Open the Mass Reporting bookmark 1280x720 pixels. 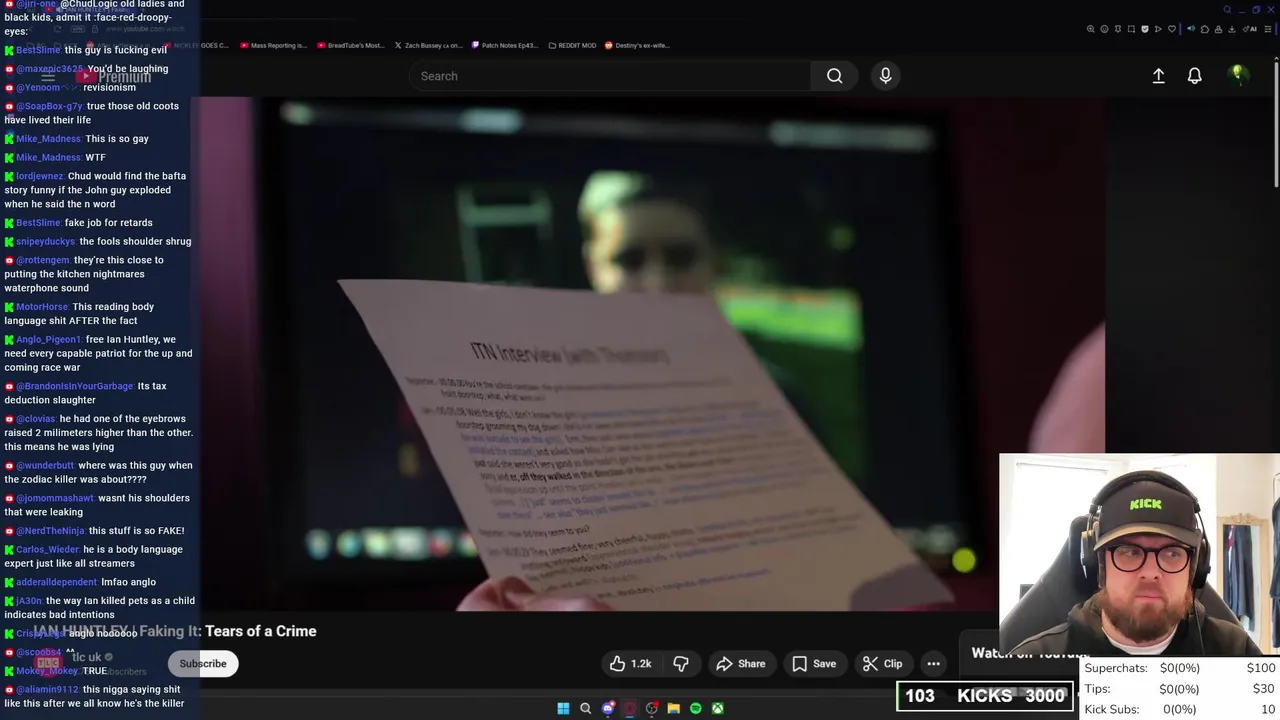point(273,45)
